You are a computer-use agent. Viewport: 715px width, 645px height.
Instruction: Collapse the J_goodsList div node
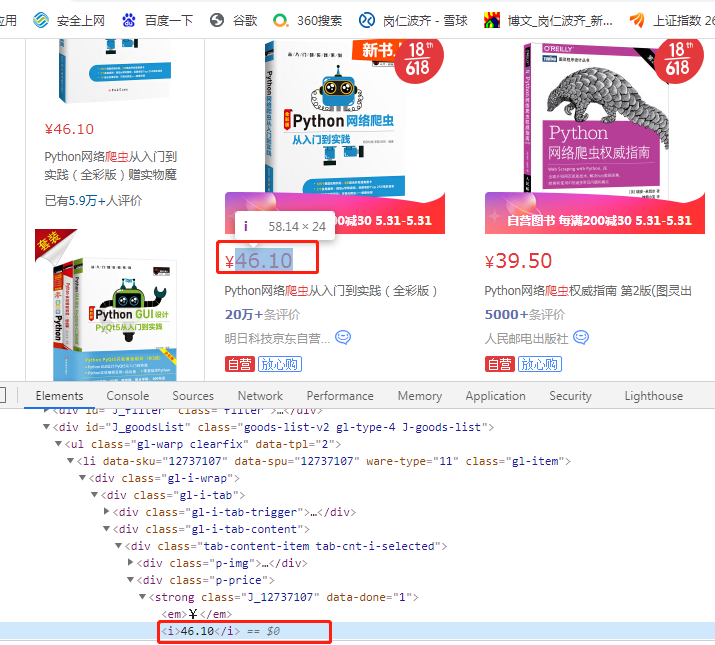[46, 427]
